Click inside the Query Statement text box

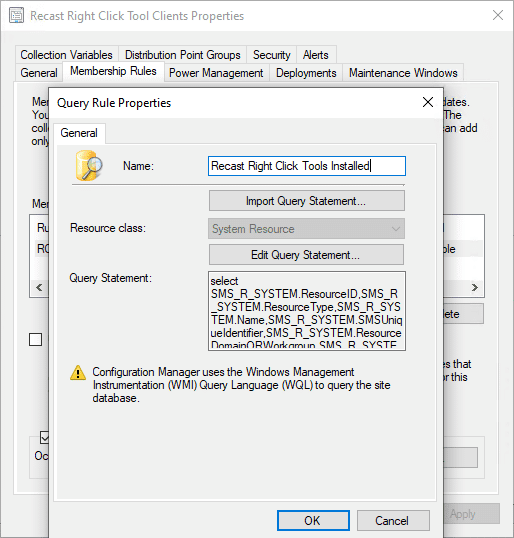[307, 311]
